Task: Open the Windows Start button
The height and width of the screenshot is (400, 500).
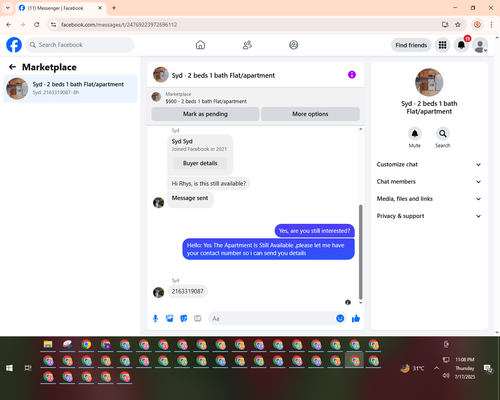Action: pyautogui.click(x=9, y=368)
